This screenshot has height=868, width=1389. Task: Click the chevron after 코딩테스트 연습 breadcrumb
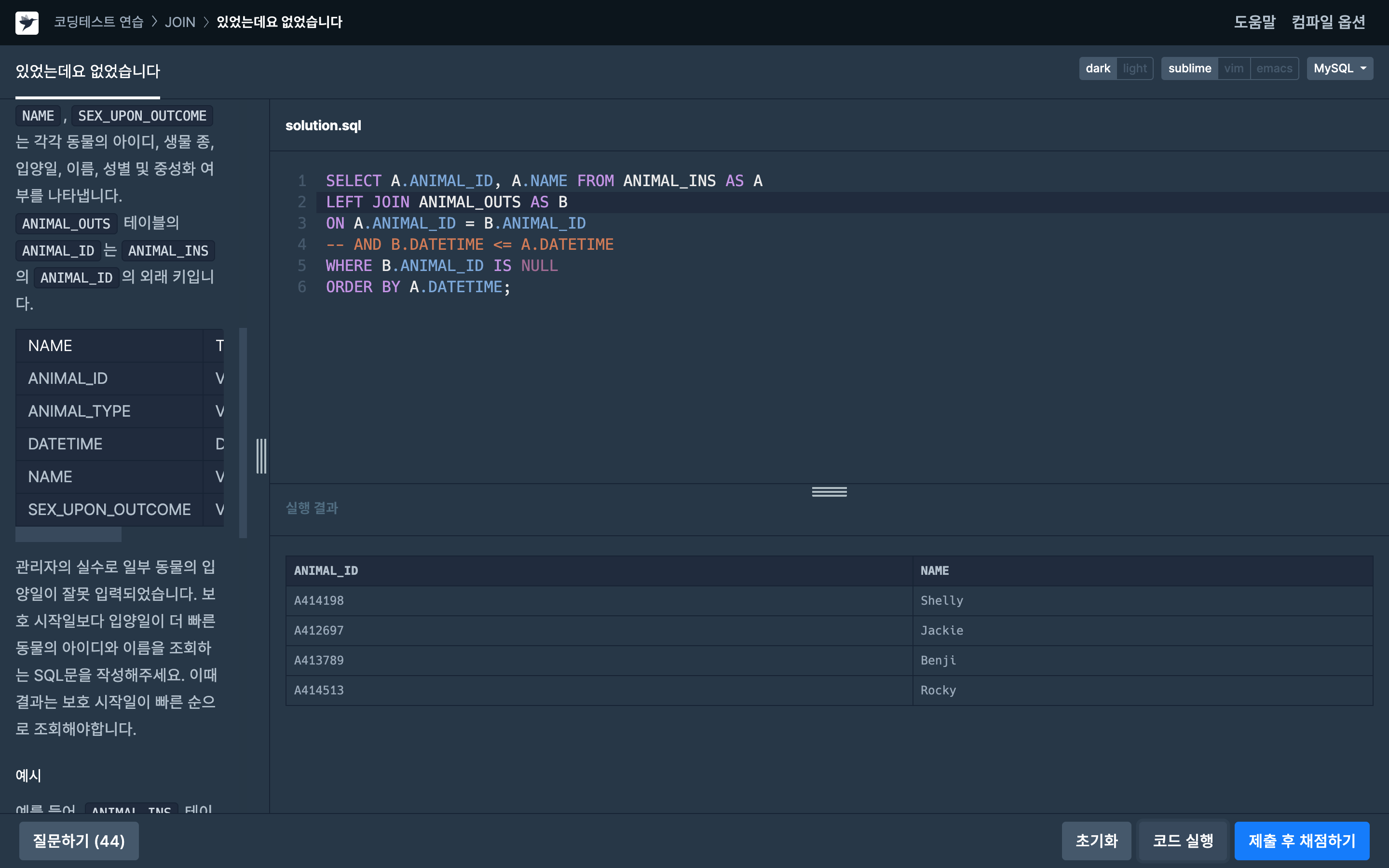tap(154, 22)
